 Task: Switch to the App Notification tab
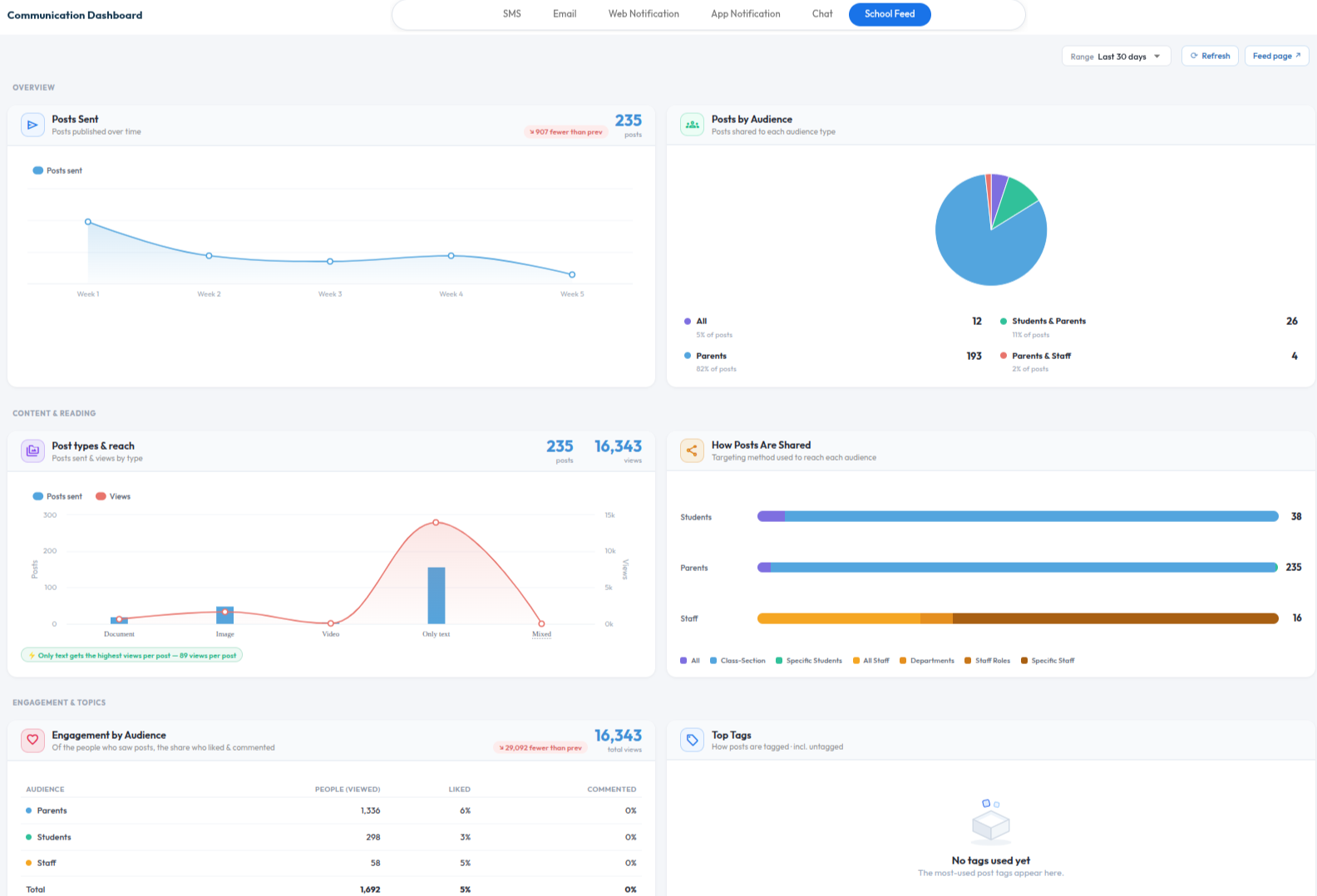(x=746, y=14)
